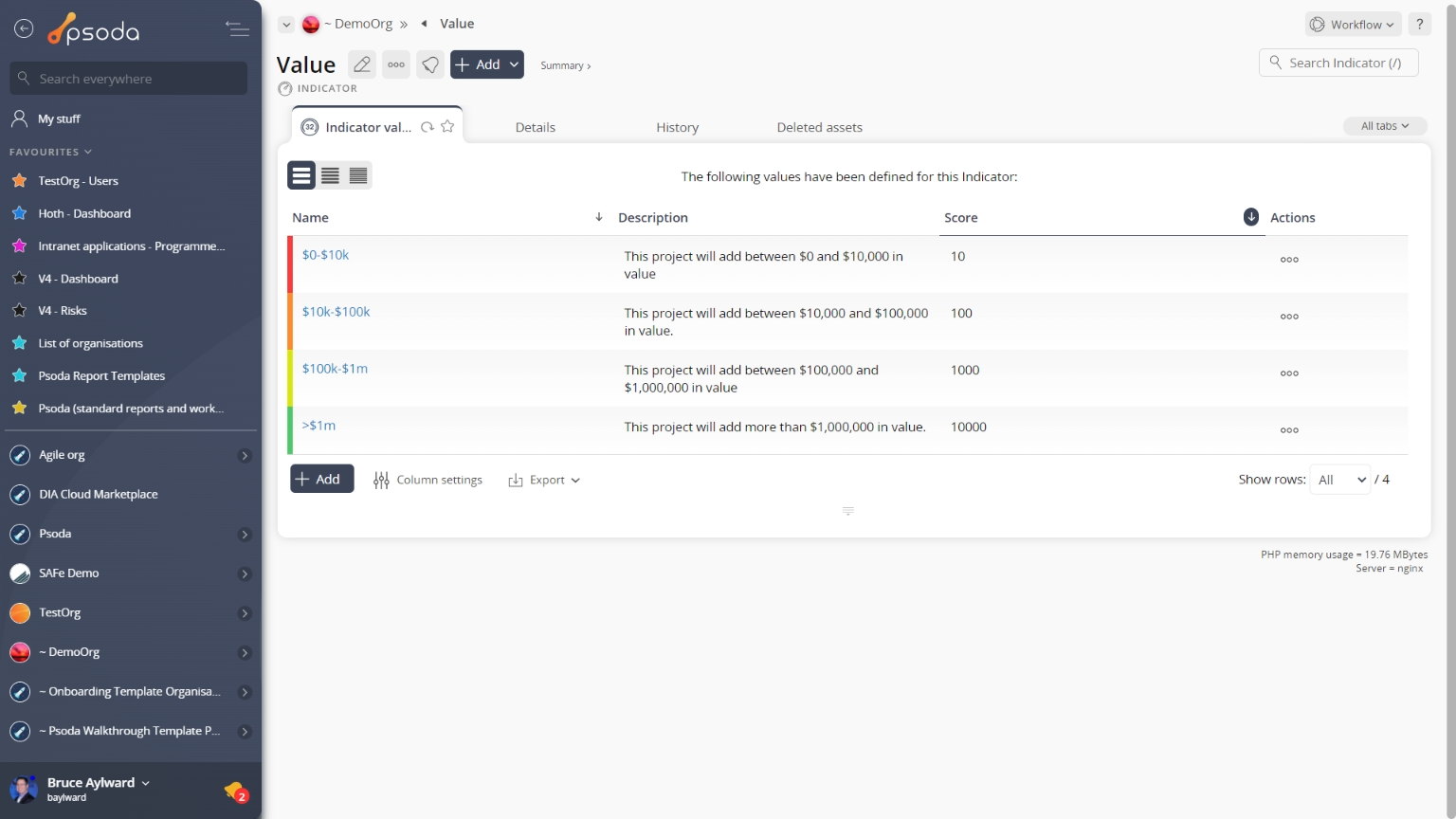Select the Indicator values tab
Viewport: 1456px width, 819px height.
pyautogui.click(x=368, y=127)
